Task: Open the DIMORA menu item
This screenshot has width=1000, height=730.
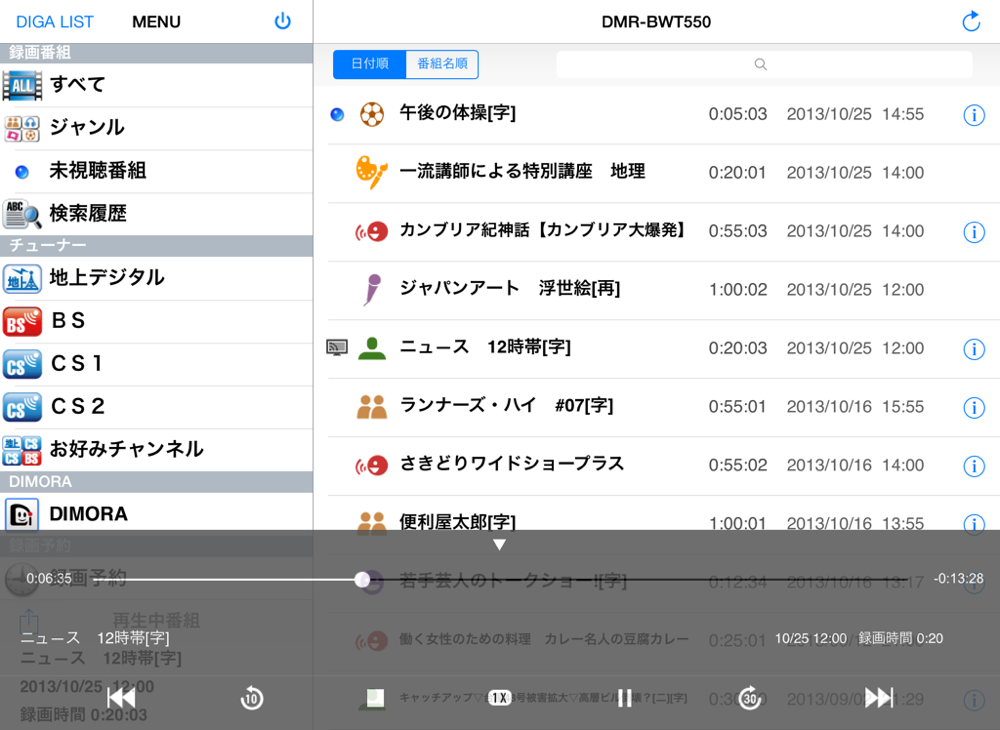Action: [x=156, y=513]
